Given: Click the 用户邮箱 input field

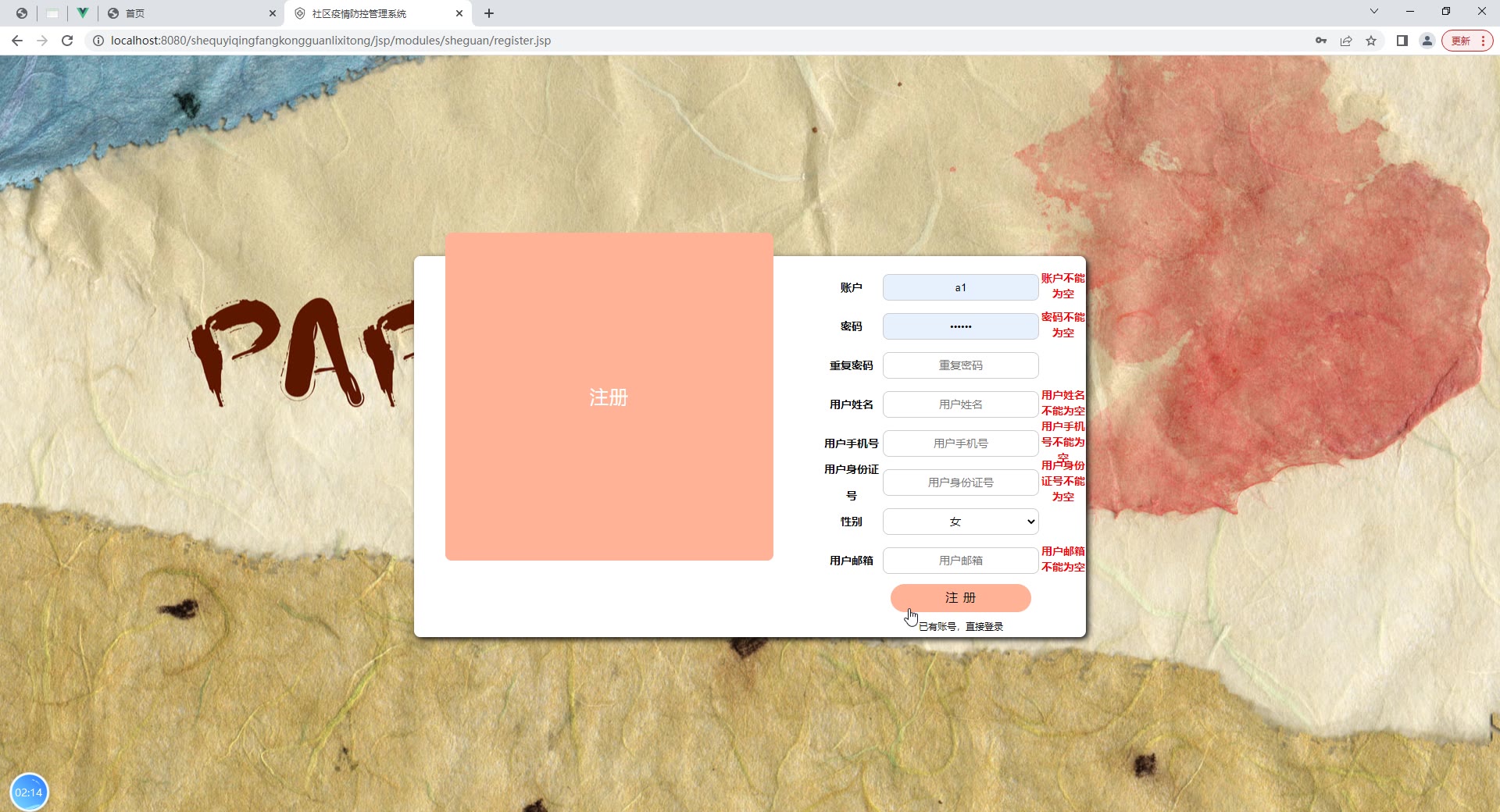Looking at the screenshot, I should coord(960,561).
